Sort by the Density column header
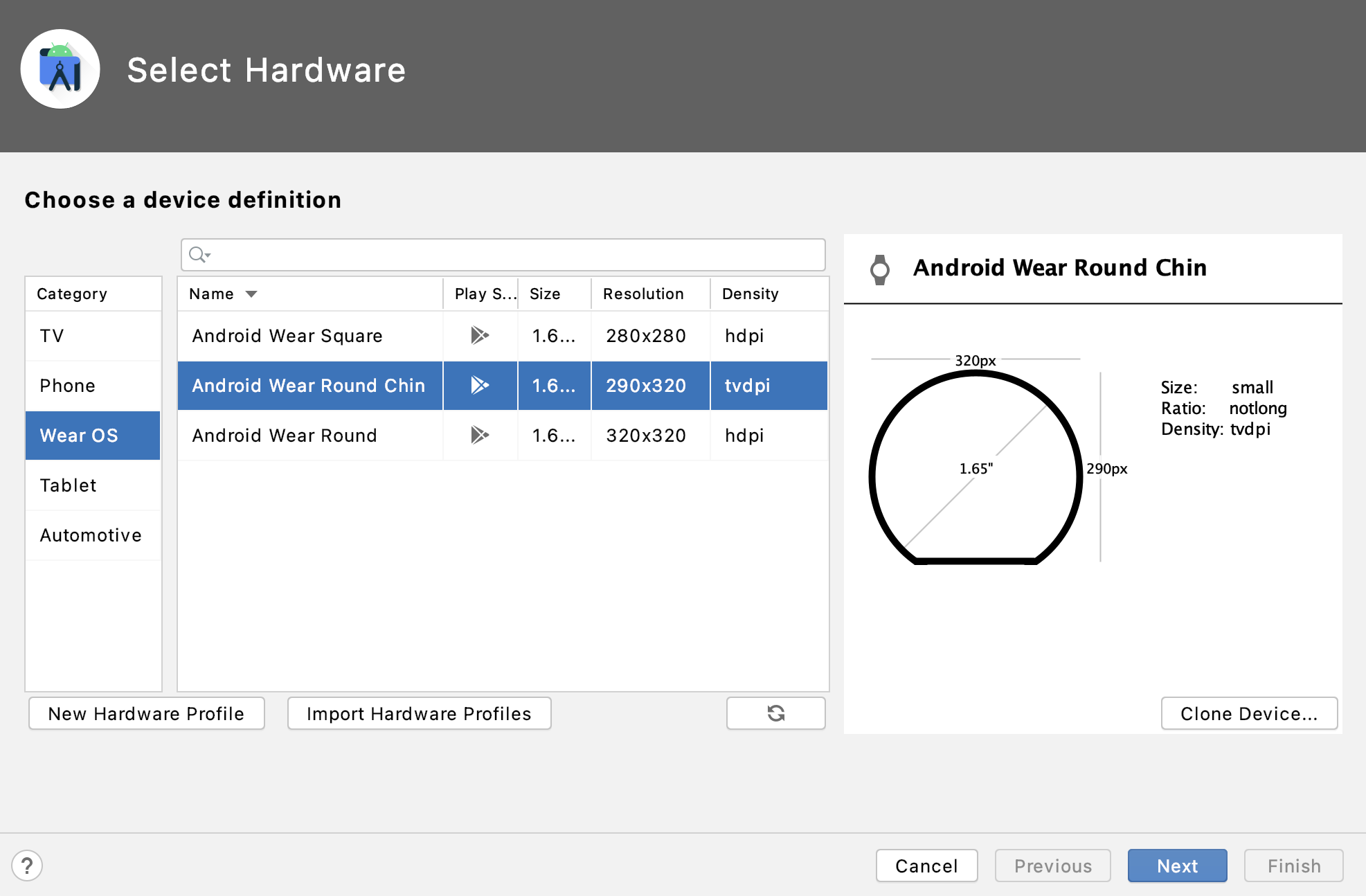This screenshot has width=1366, height=896. 750,294
